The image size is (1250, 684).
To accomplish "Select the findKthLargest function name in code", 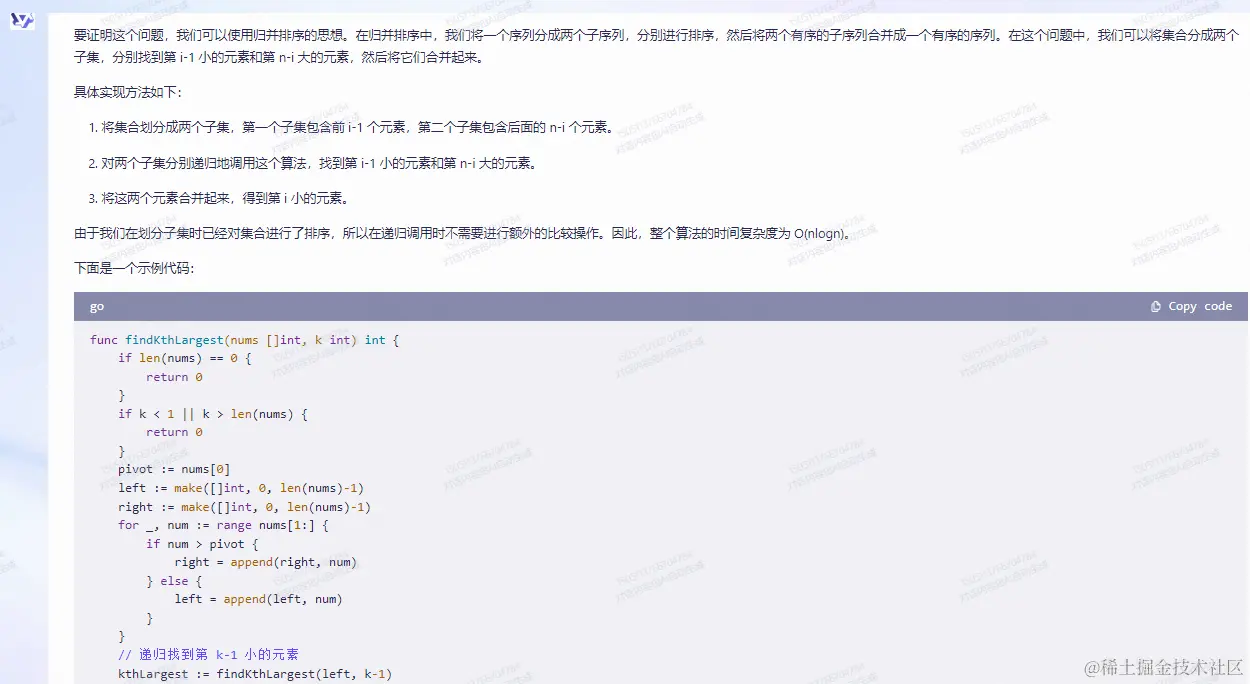I will 173,339.
